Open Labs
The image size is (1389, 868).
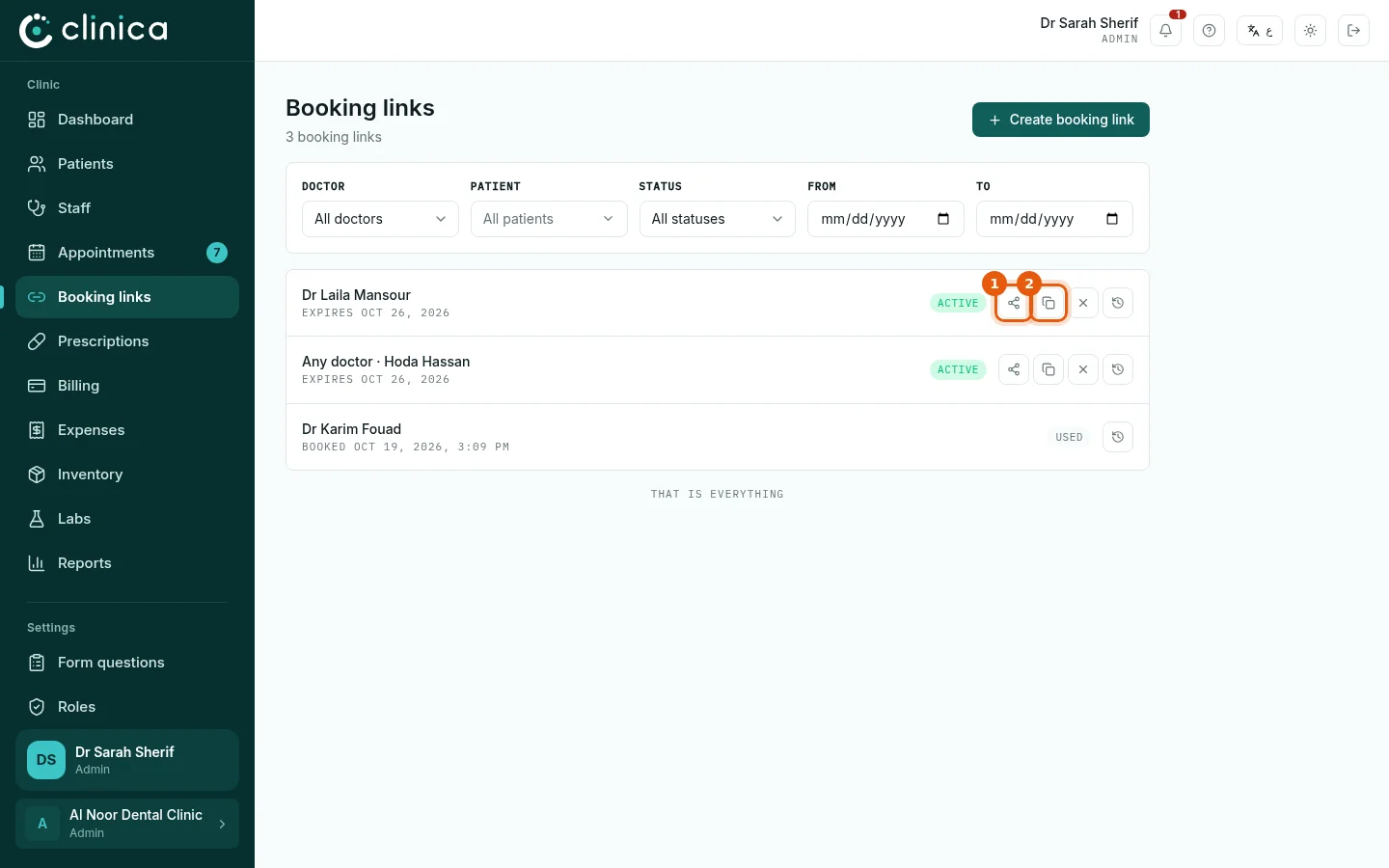[127, 519]
